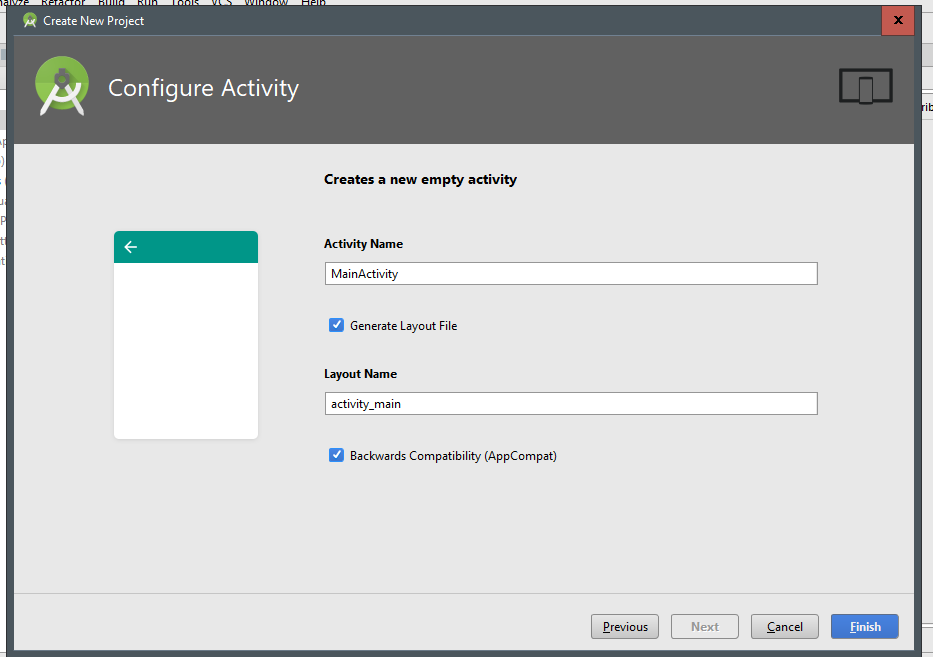The width and height of the screenshot is (933, 657).
Task: Click the Finish button
Action: (865, 627)
